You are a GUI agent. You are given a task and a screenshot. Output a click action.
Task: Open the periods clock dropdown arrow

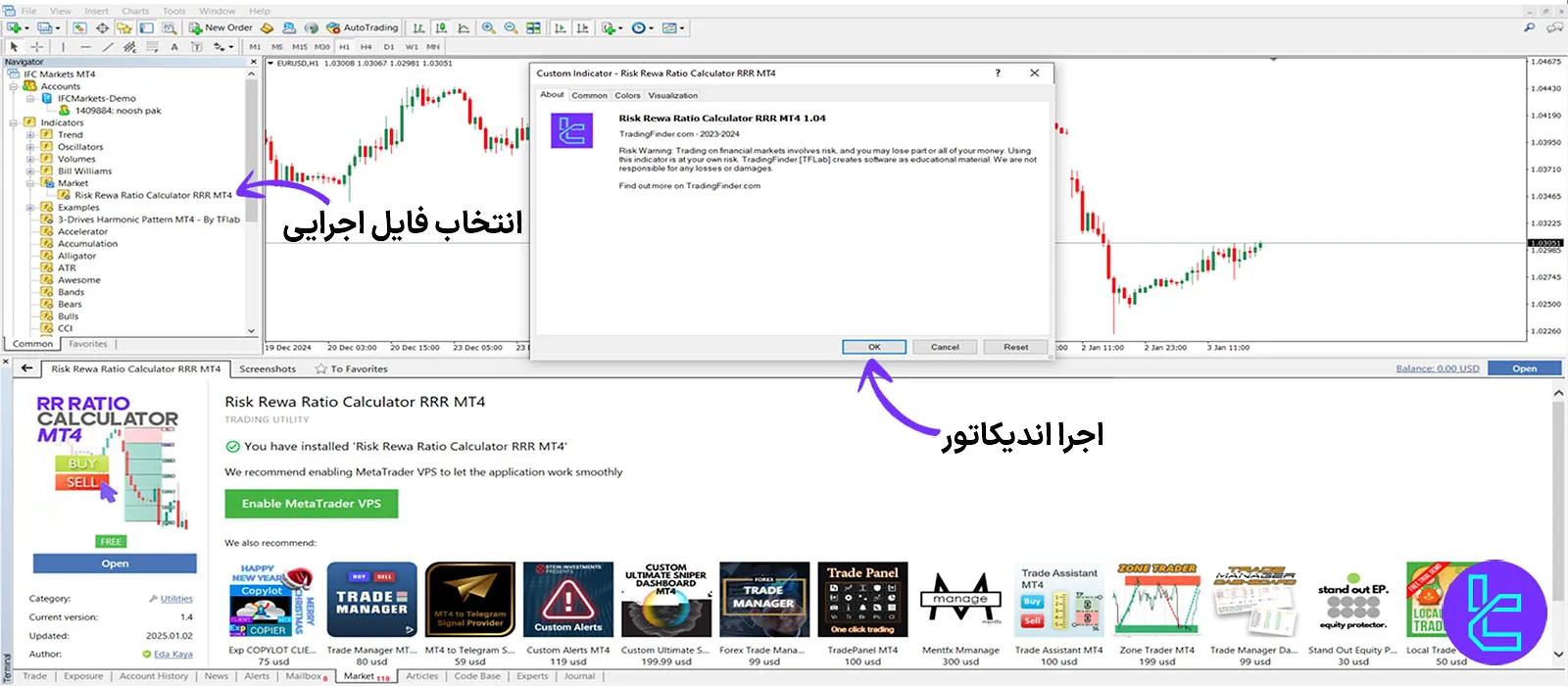click(x=652, y=28)
